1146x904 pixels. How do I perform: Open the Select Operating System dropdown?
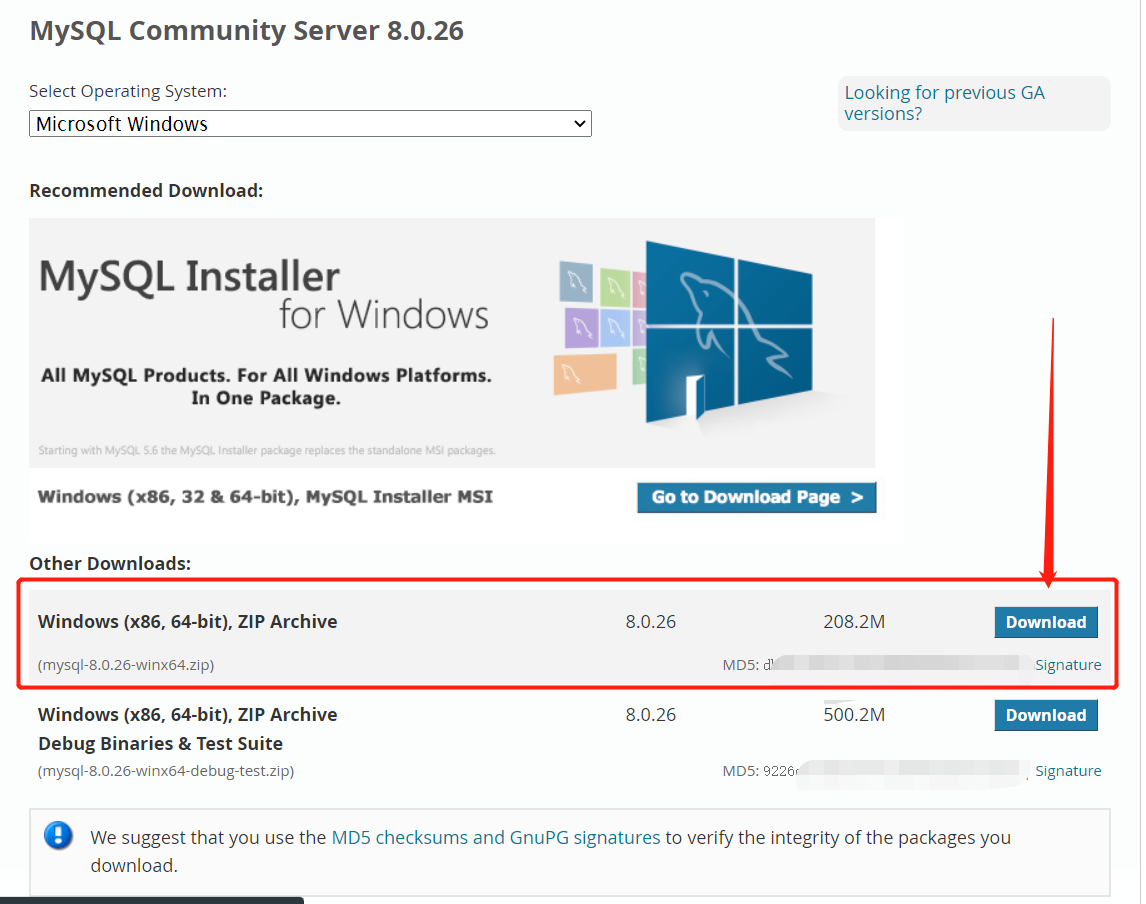coord(310,124)
